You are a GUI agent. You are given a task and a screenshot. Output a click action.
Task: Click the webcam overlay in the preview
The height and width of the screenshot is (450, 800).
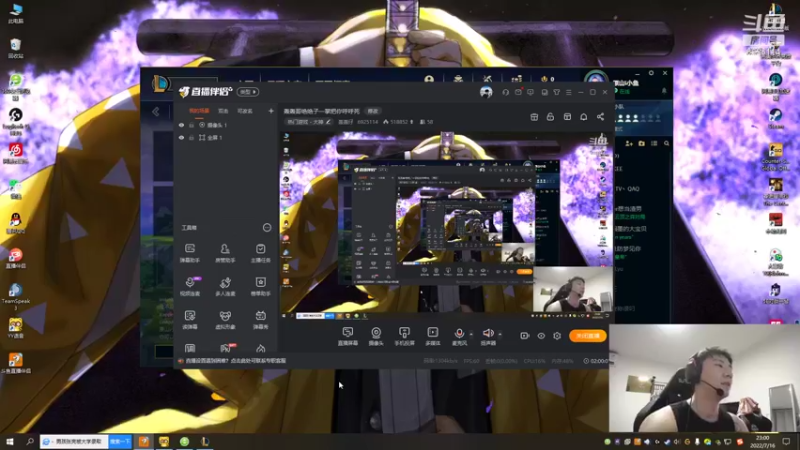[x=572, y=289]
